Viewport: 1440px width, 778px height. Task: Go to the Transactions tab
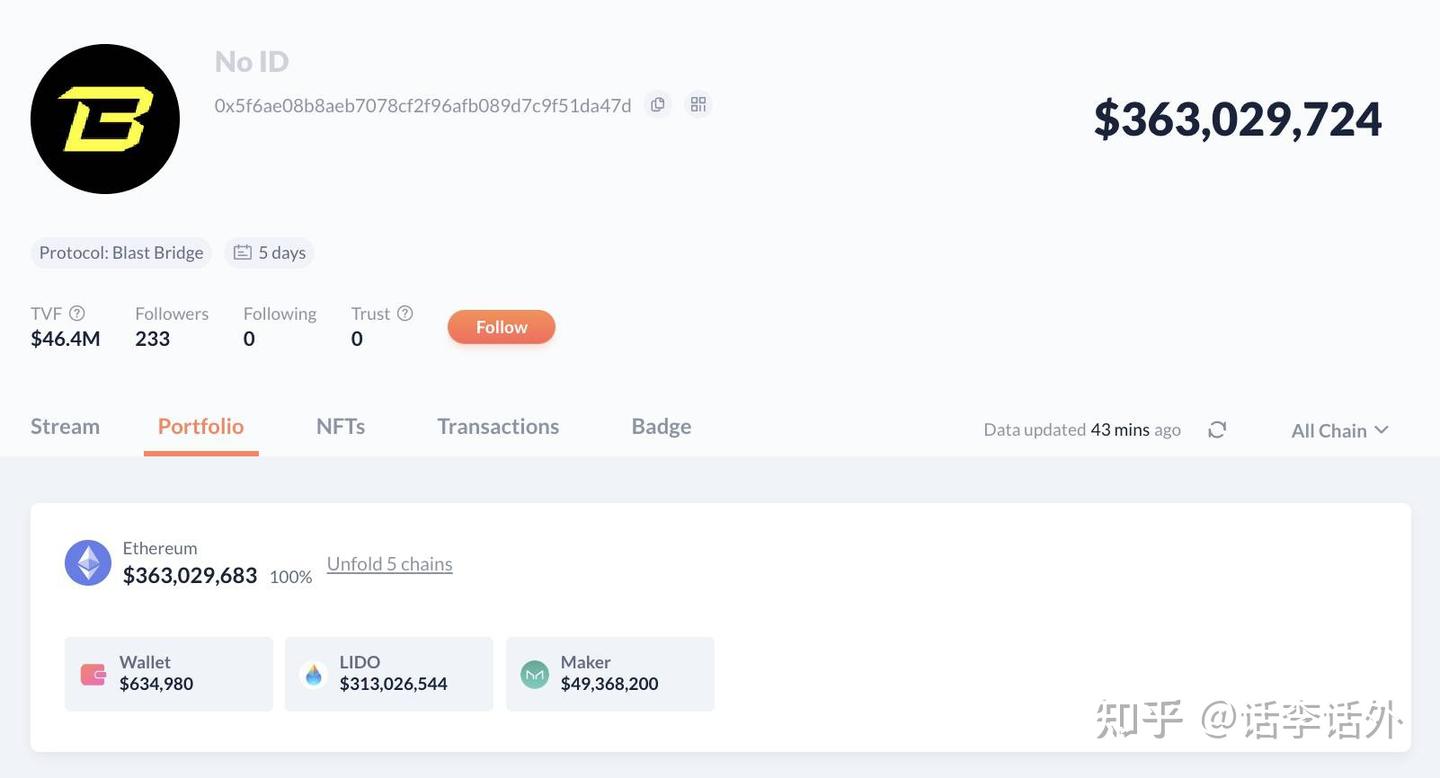click(x=498, y=426)
